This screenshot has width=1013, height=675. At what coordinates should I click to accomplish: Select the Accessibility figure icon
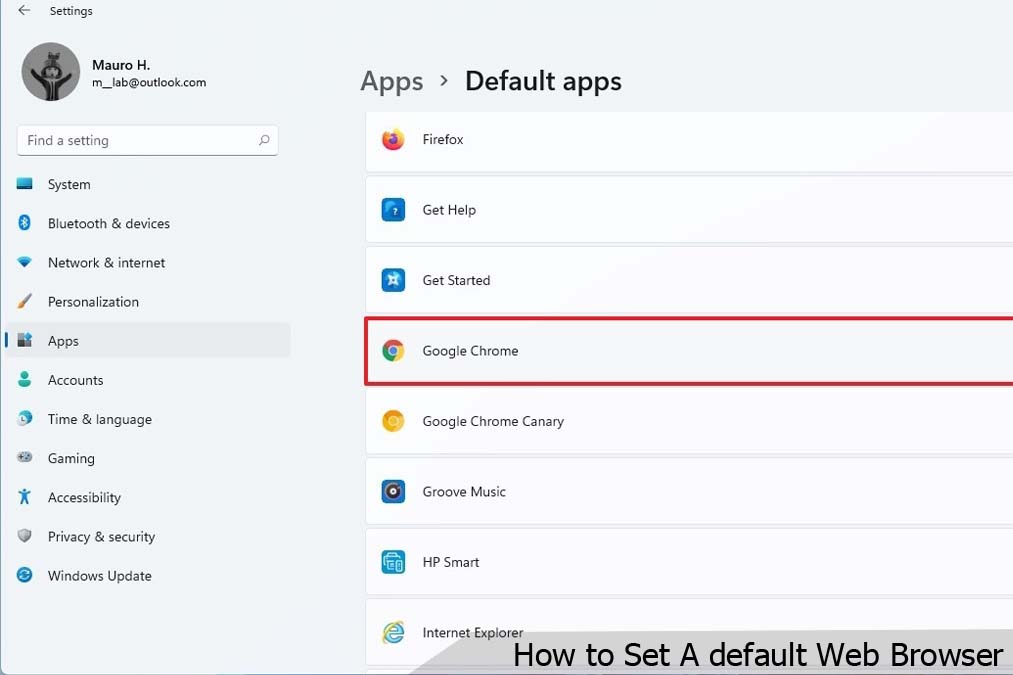pos(25,497)
